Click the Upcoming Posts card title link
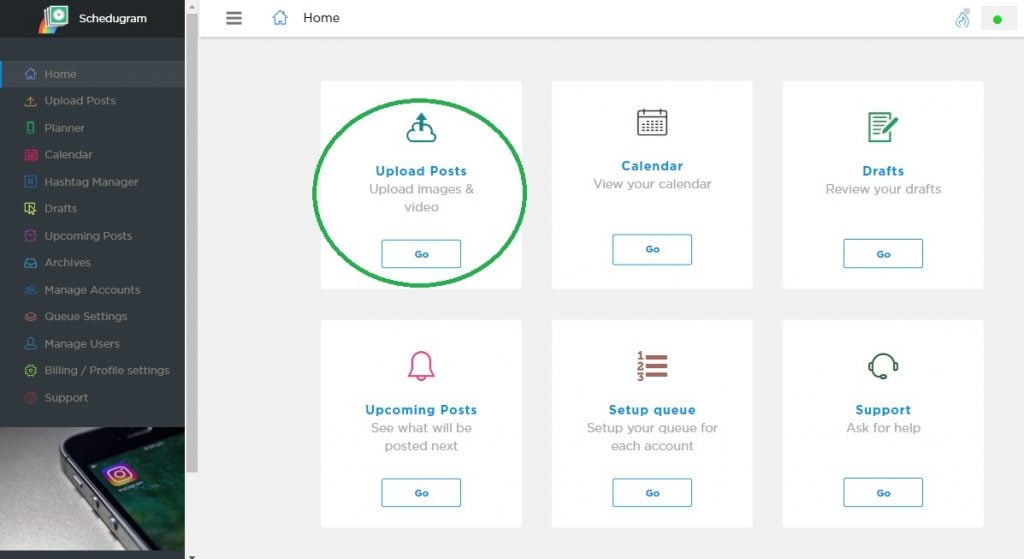 [x=421, y=410]
